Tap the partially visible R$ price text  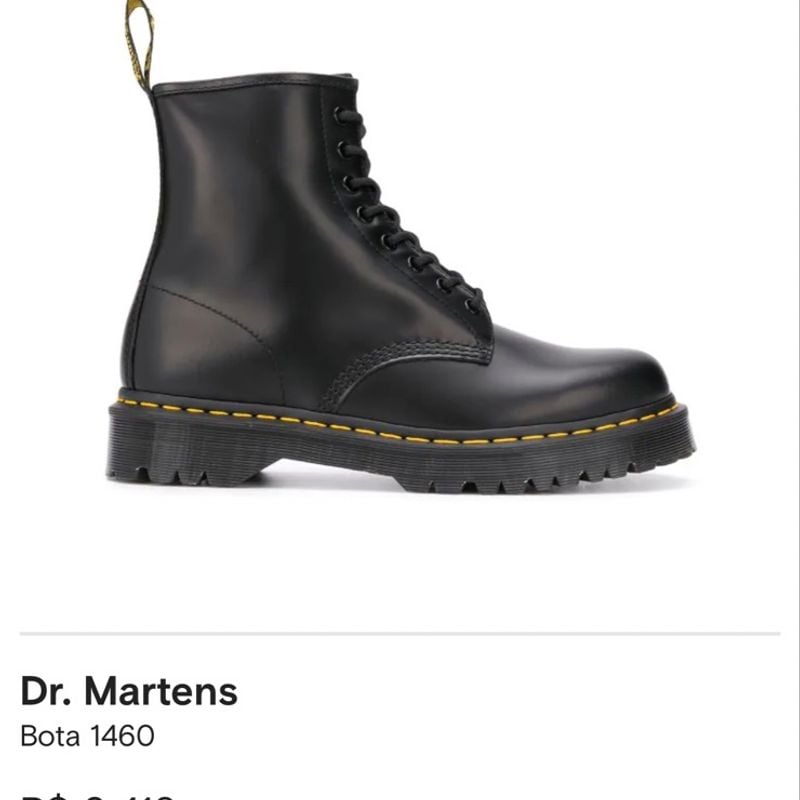(x=97, y=796)
